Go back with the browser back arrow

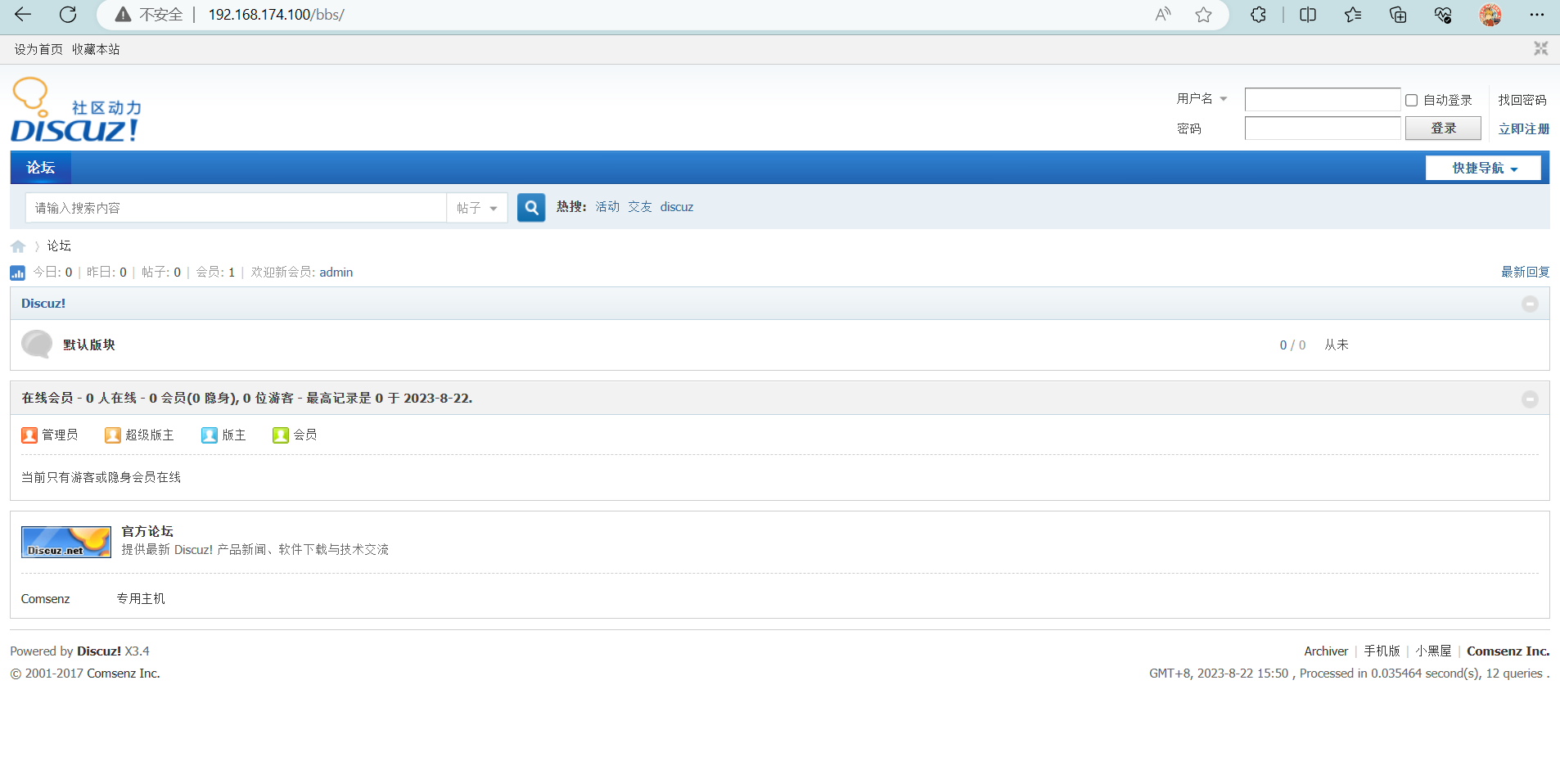click(x=23, y=14)
